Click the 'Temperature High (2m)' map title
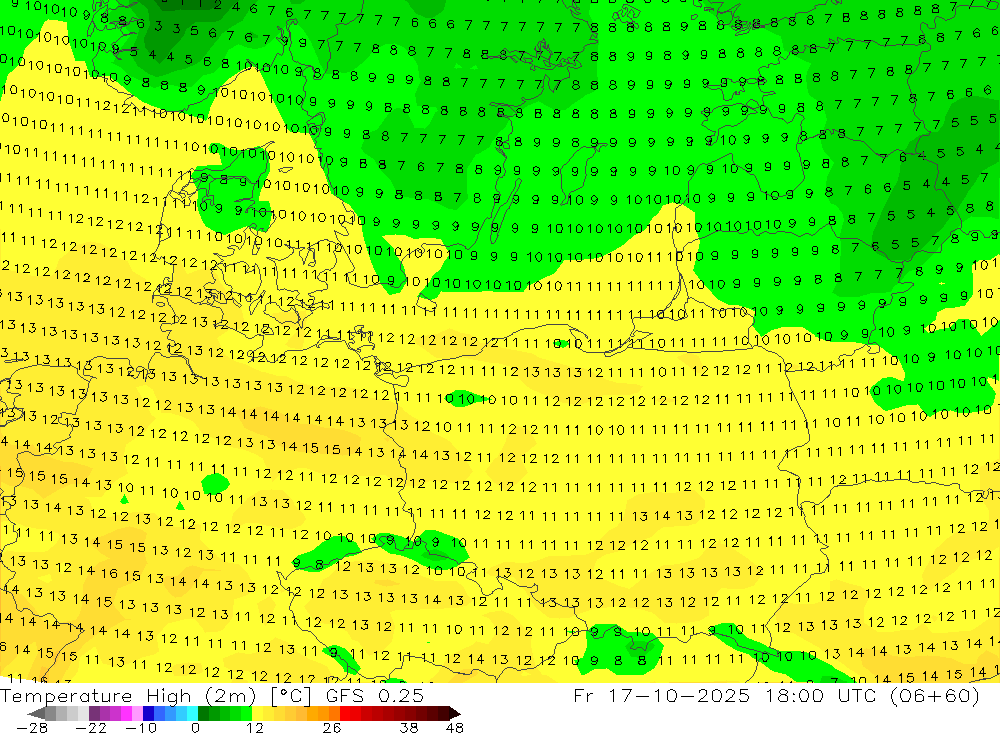 point(128,696)
